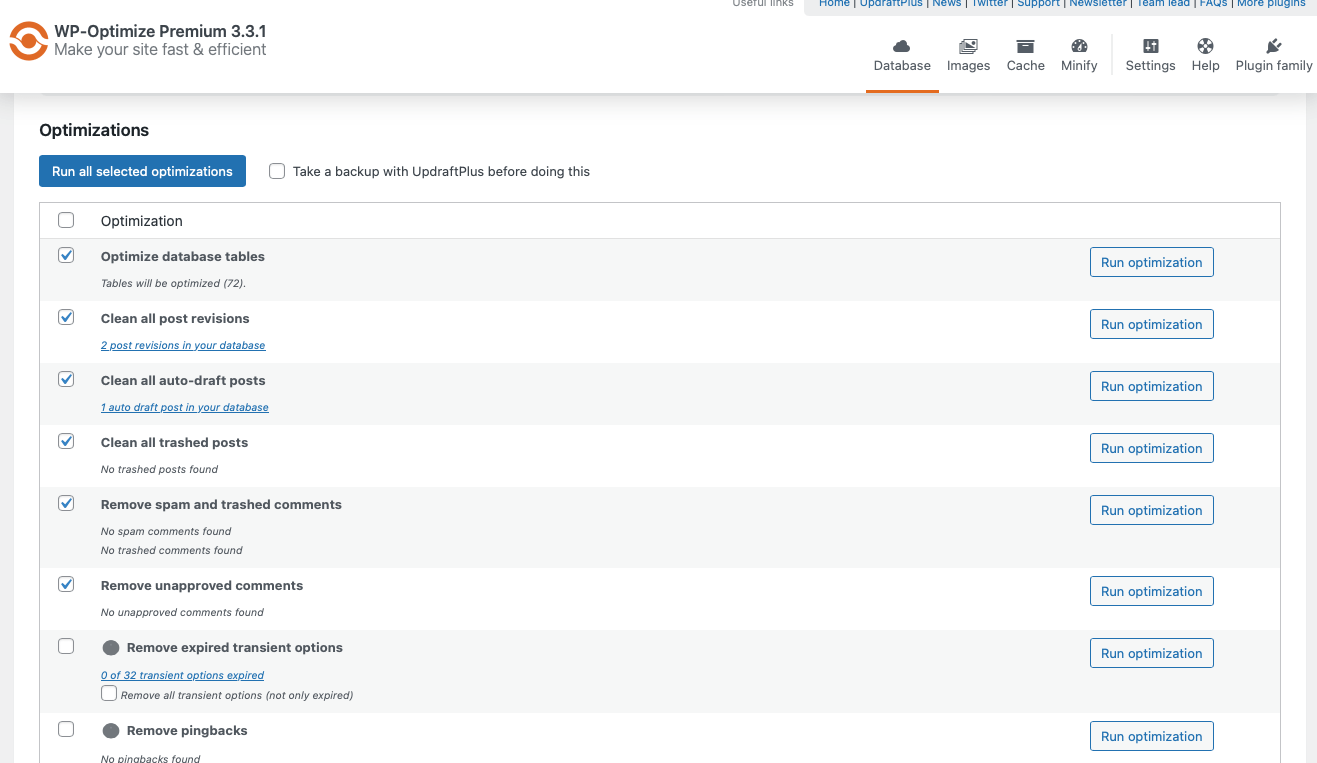Open the Images tab icon

point(968,46)
